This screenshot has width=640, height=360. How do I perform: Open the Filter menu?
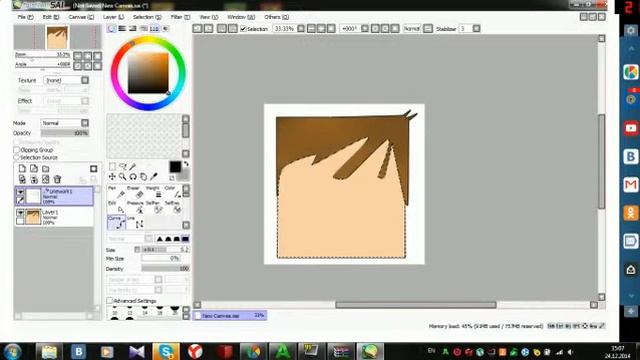pyautogui.click(x=180, y=17)
